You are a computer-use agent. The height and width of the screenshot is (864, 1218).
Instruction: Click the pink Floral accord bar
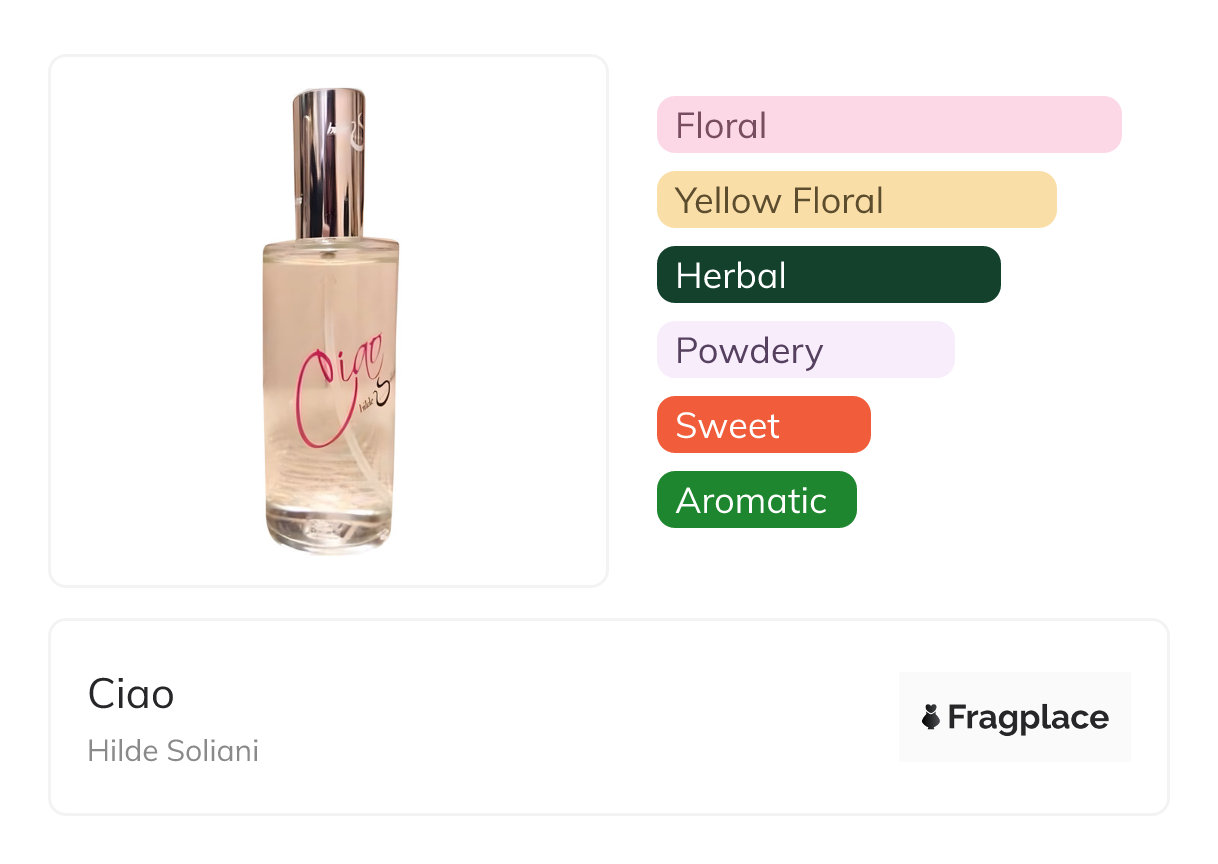coord(888,125)
